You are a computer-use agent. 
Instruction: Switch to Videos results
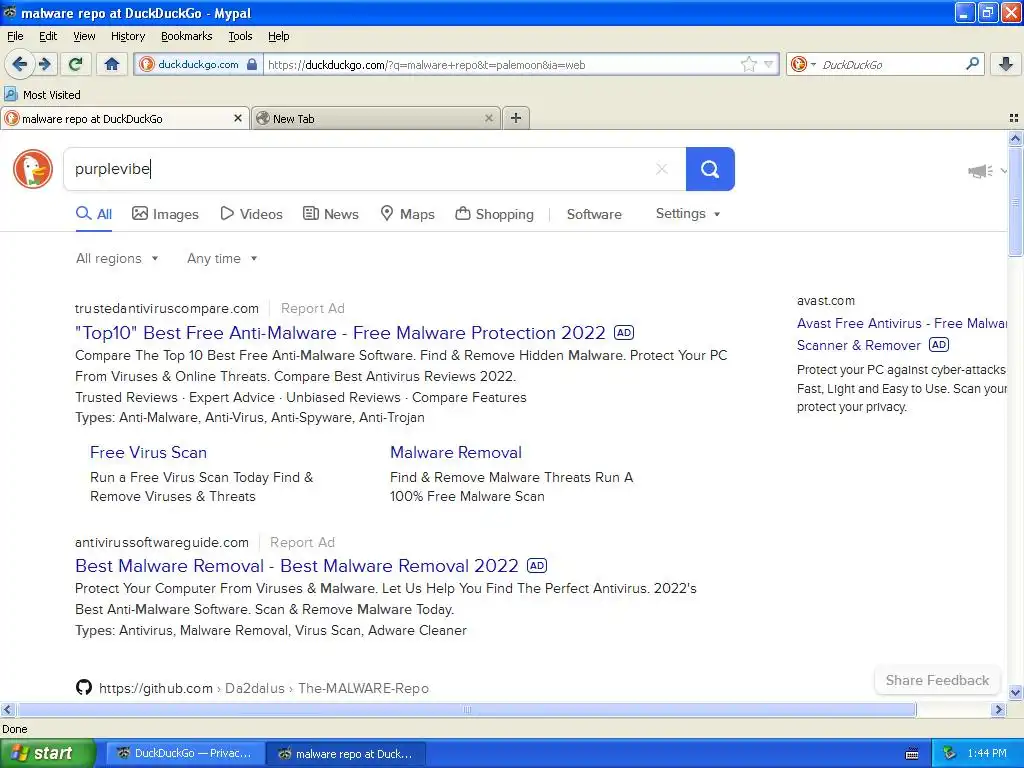[x=251, y=214]
